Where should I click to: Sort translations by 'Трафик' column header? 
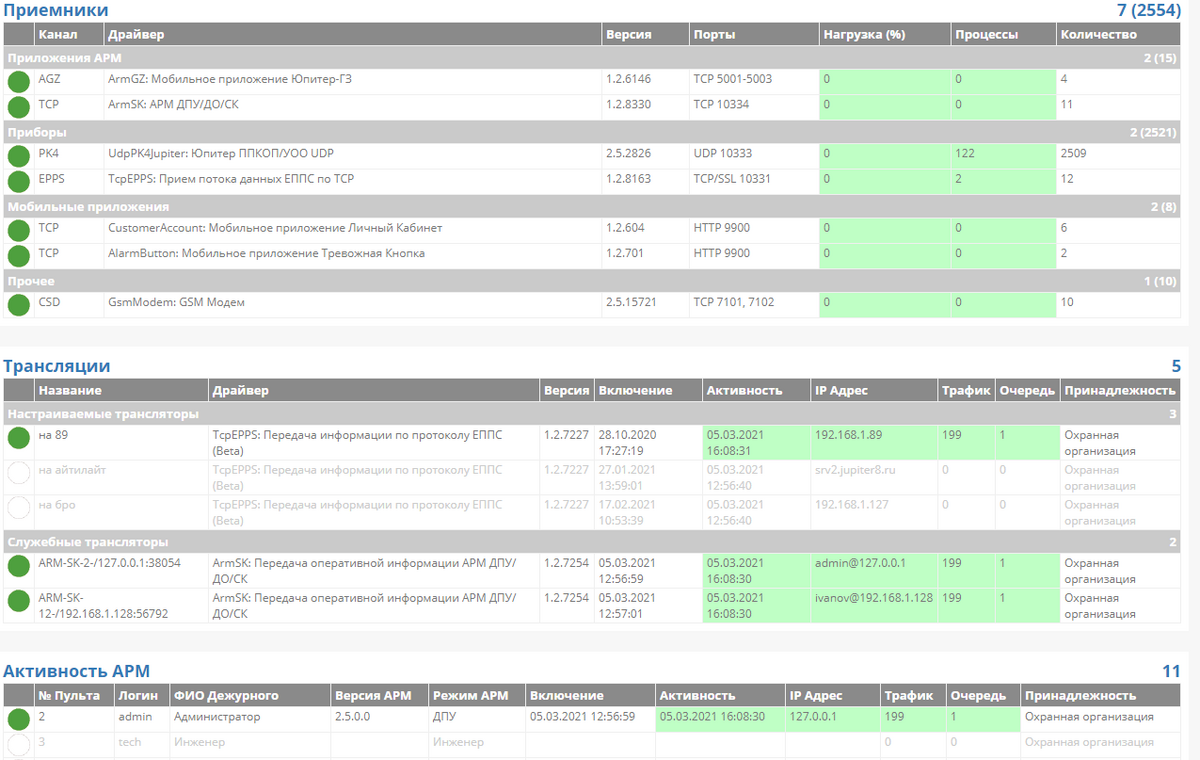point(964,390)
